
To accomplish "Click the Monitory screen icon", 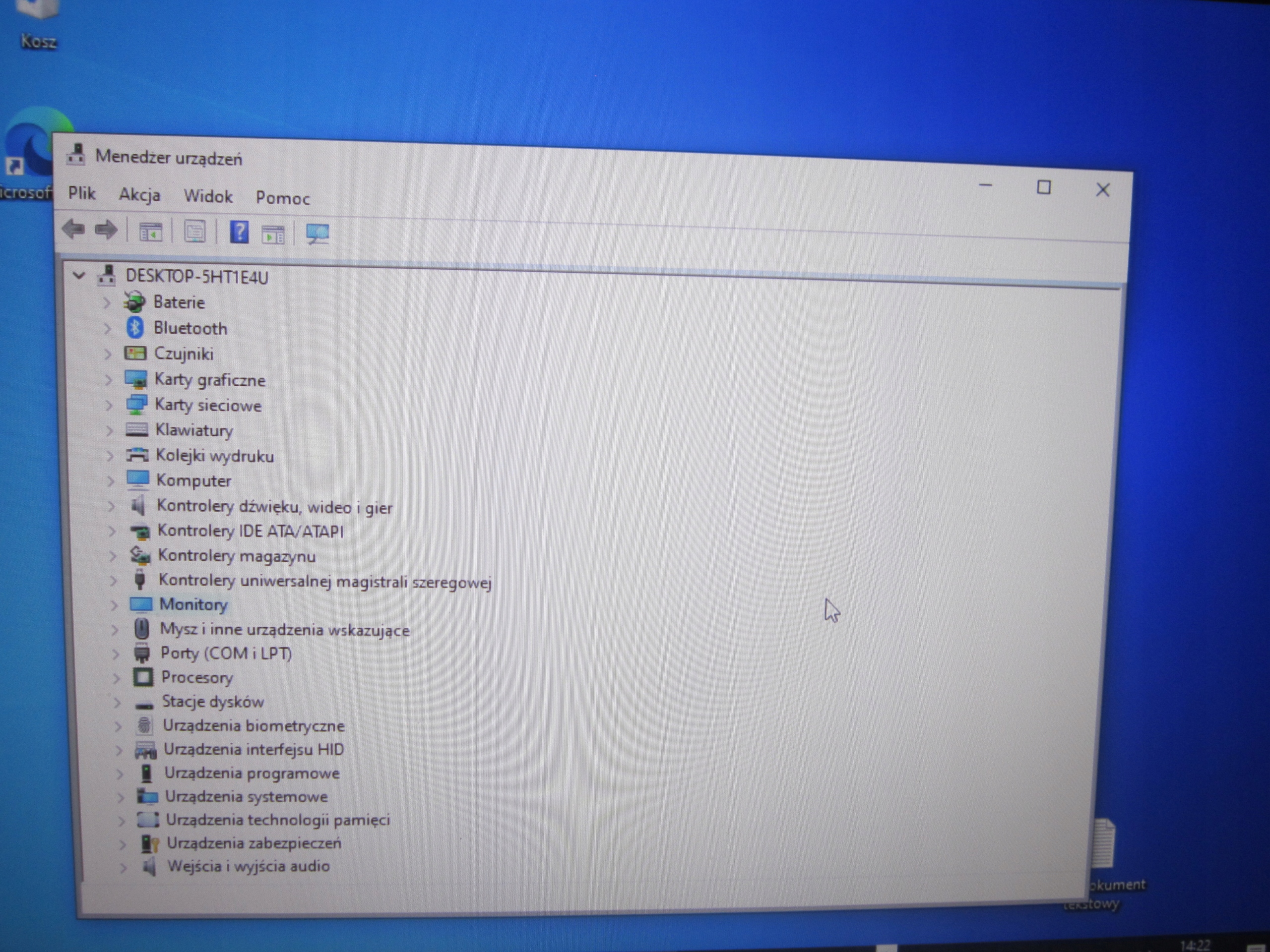I will [x=141, y=604].
